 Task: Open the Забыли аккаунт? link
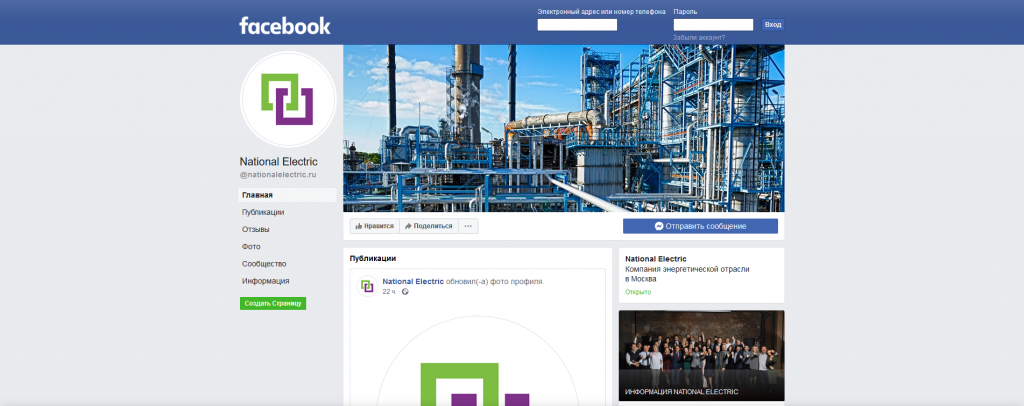[699, 38]
